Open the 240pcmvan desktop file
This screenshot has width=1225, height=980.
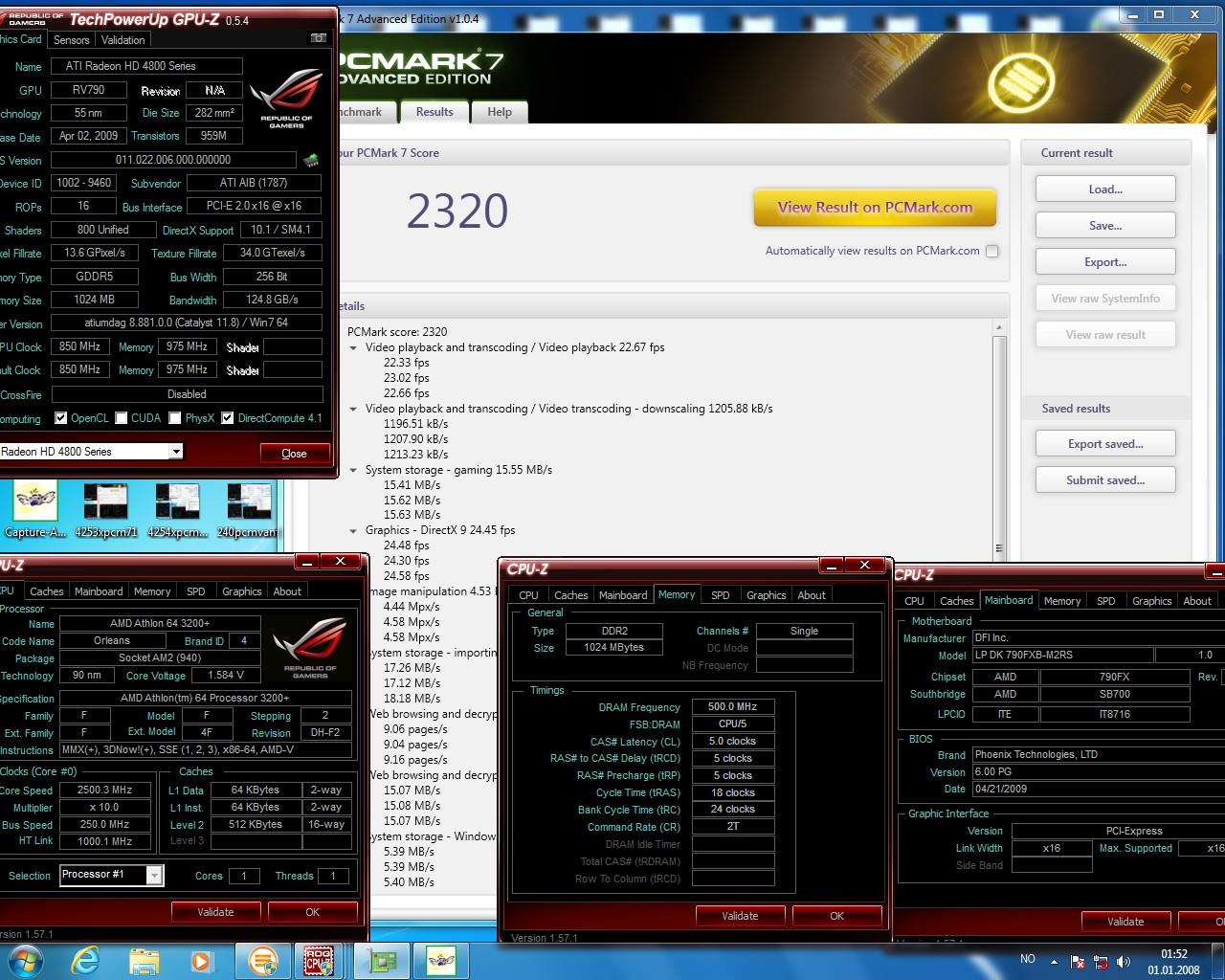248,511
